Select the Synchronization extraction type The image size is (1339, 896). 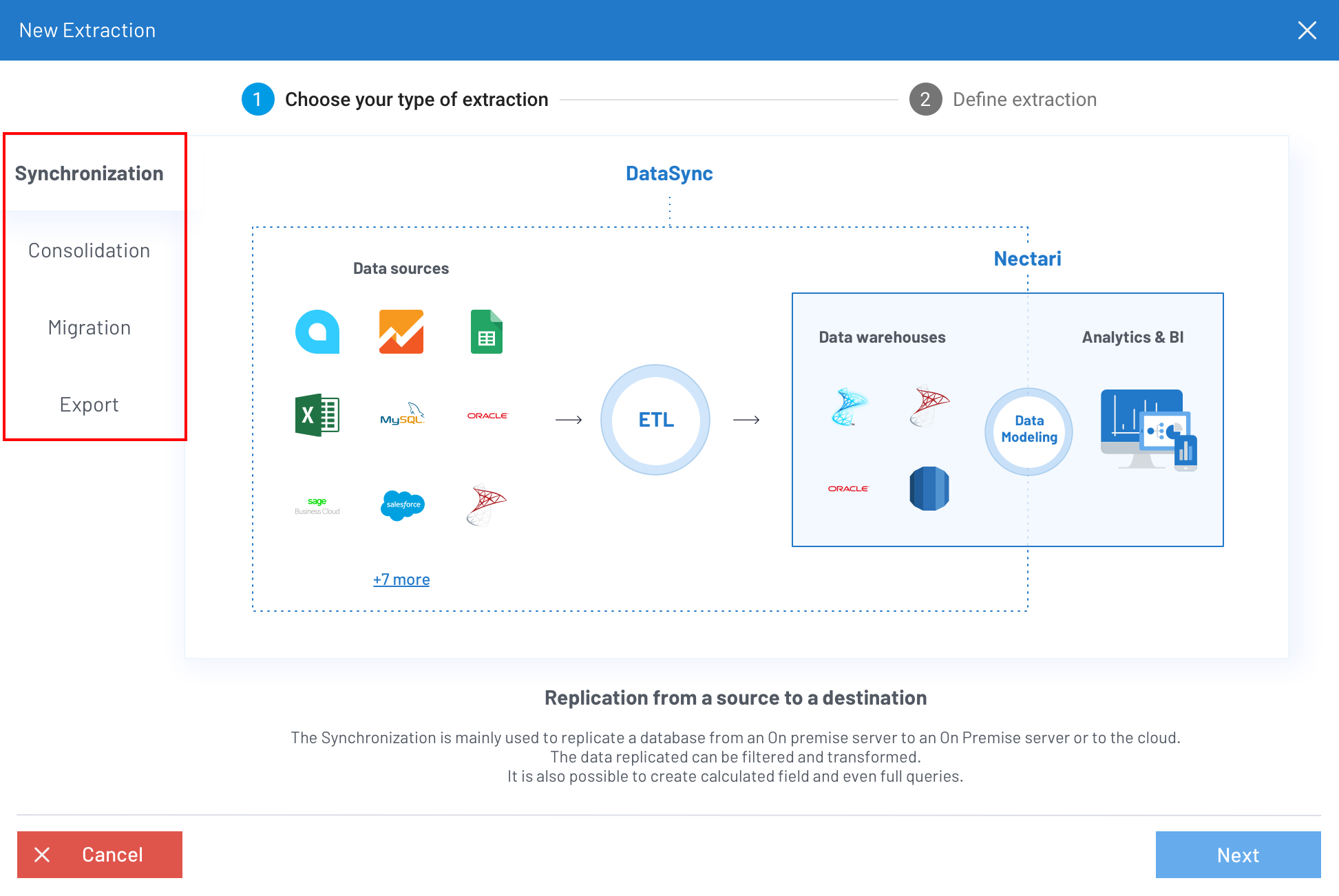tap(89, 173)
